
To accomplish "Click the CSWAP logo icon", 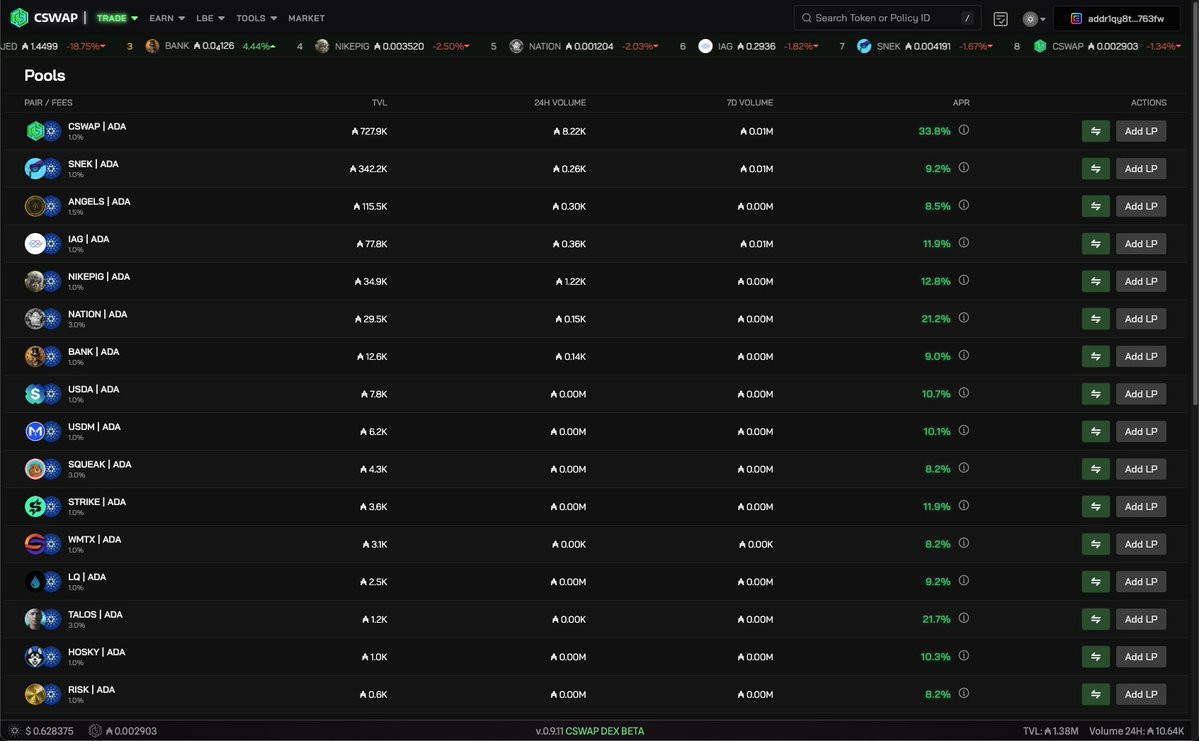I will [19, 18].
